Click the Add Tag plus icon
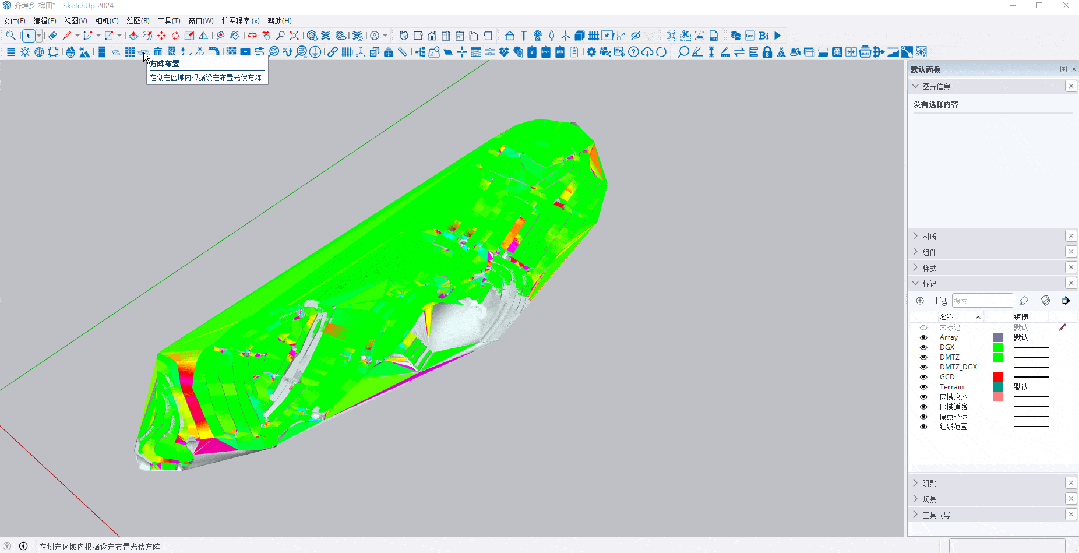1079x553 pixels. [920, 300]
